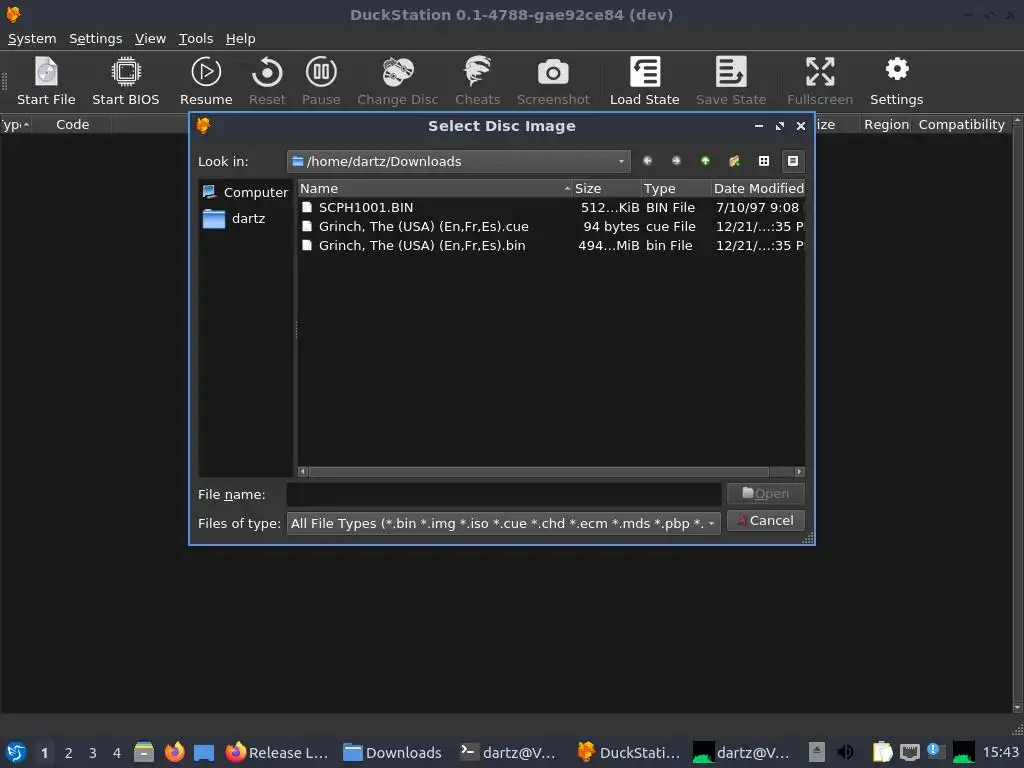Open the file manager launcher in taskbar
The height and width of the screenshot is (768, 1024).
tap(144, 752)
